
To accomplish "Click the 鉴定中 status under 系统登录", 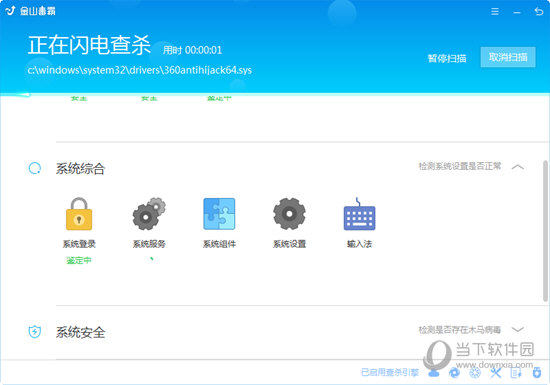I will coord(79,260).
